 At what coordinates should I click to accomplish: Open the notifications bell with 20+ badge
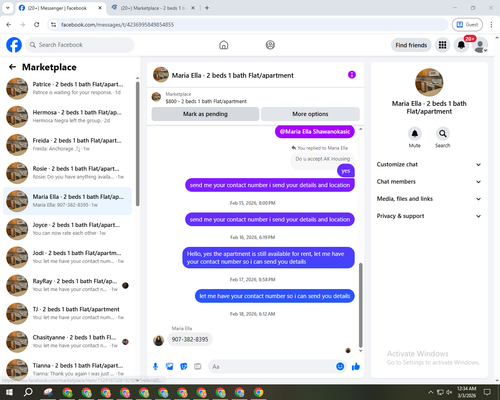[461, 45]
